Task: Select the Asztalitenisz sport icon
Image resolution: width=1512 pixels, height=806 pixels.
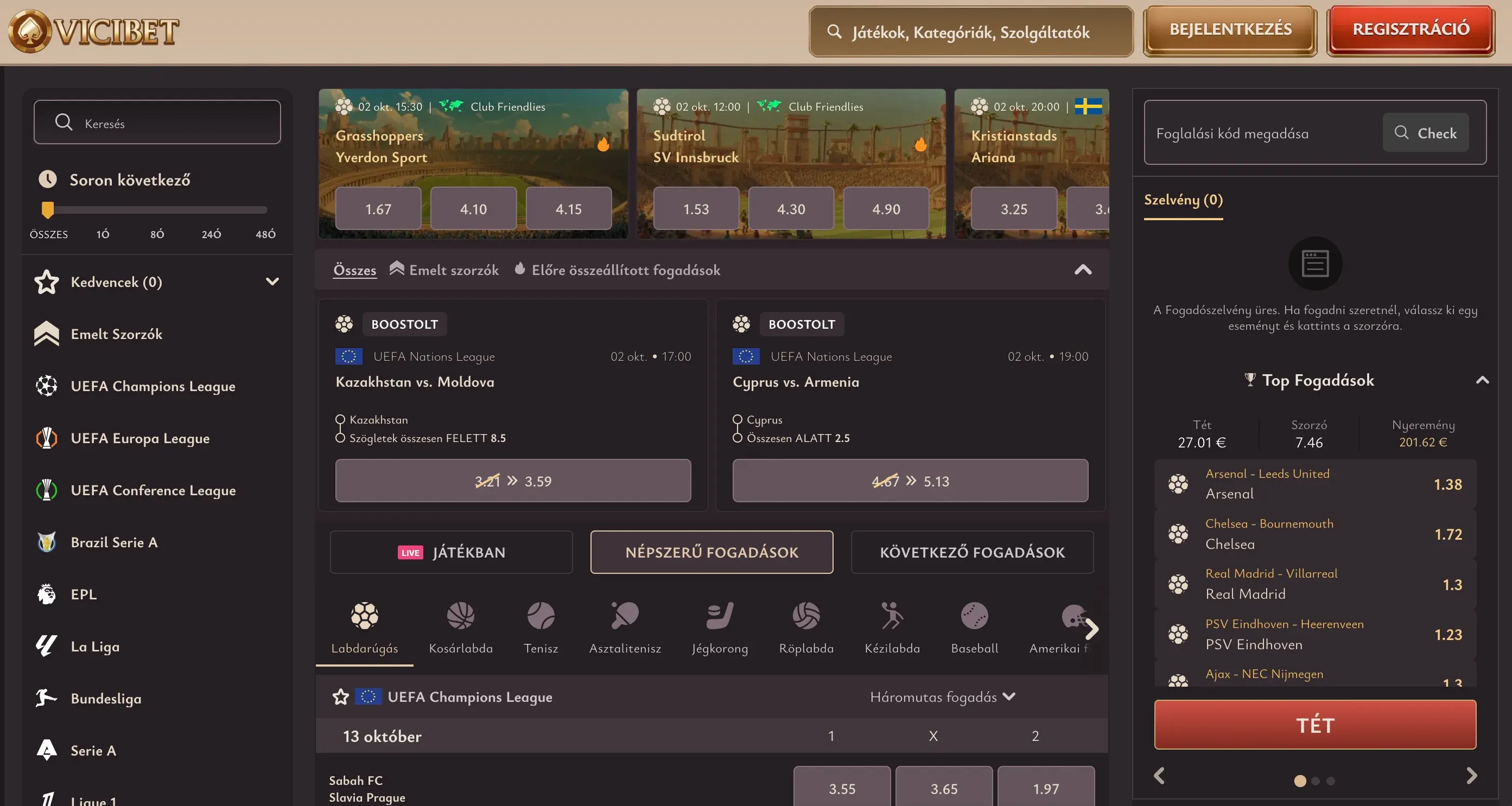Action: [625, 628]
